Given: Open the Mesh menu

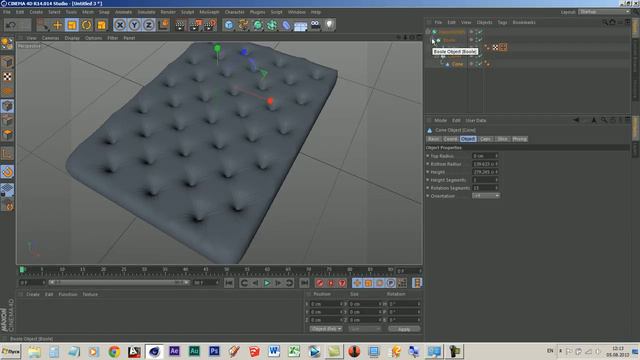Looking at the screenshot, I should pyautogui.click(x=88, y=12).
